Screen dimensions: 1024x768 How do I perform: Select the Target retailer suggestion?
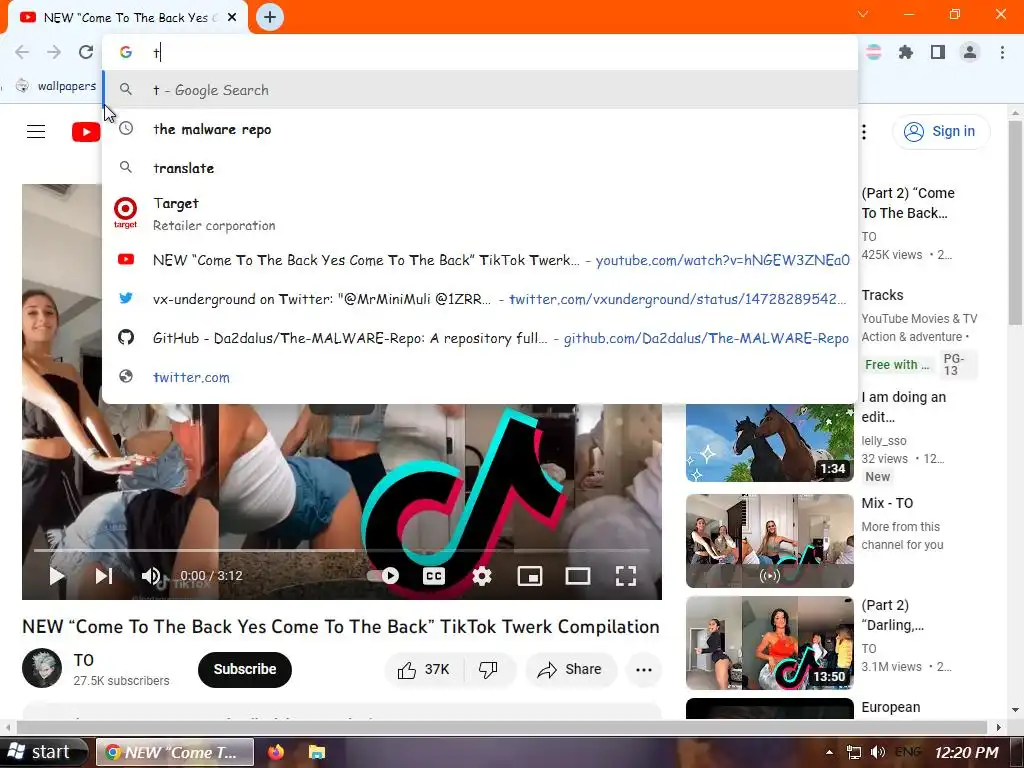tap(480, 214)
